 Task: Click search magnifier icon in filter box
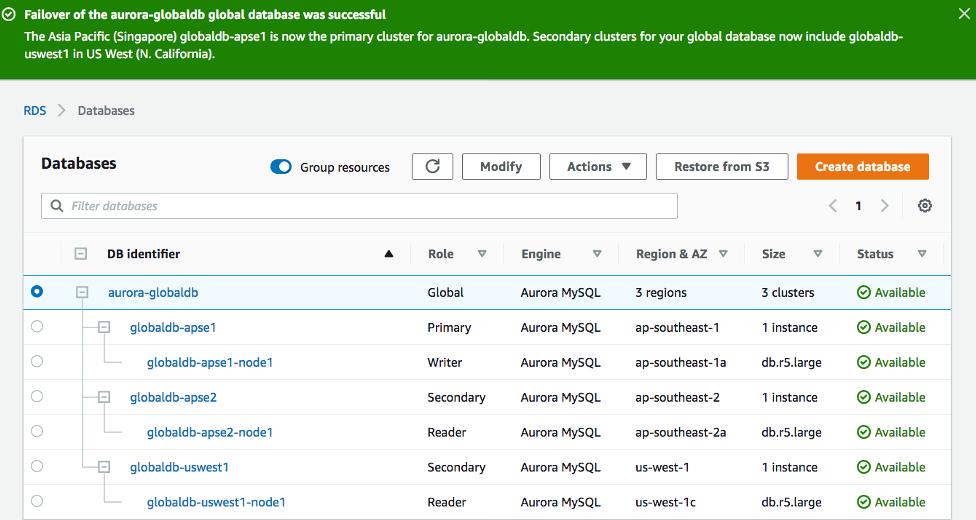coord(57,206)
